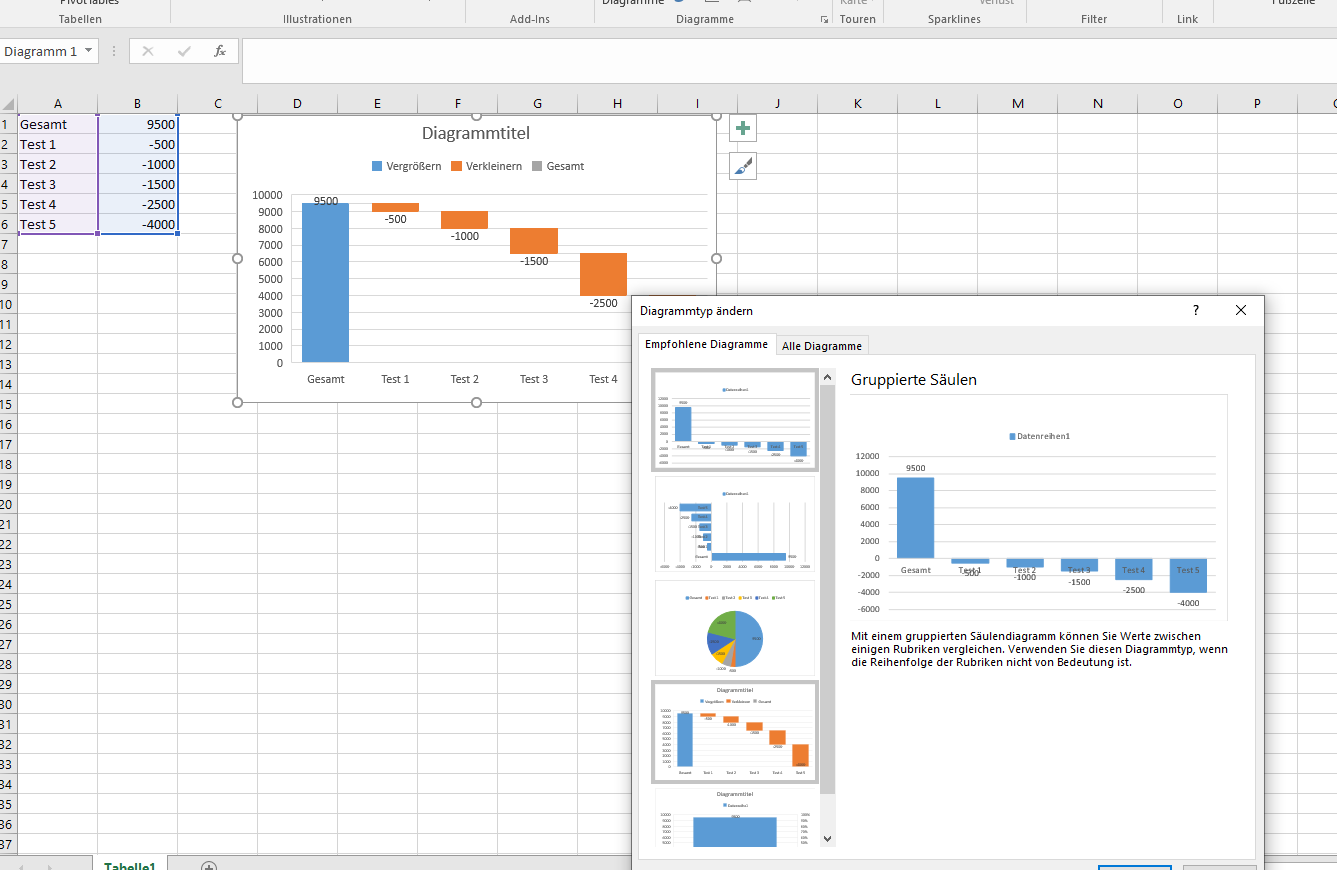Open the Name Box dropdown showing Diagramm 1
The width and height of the screenshot is (1337, 870).
(86, 51)
